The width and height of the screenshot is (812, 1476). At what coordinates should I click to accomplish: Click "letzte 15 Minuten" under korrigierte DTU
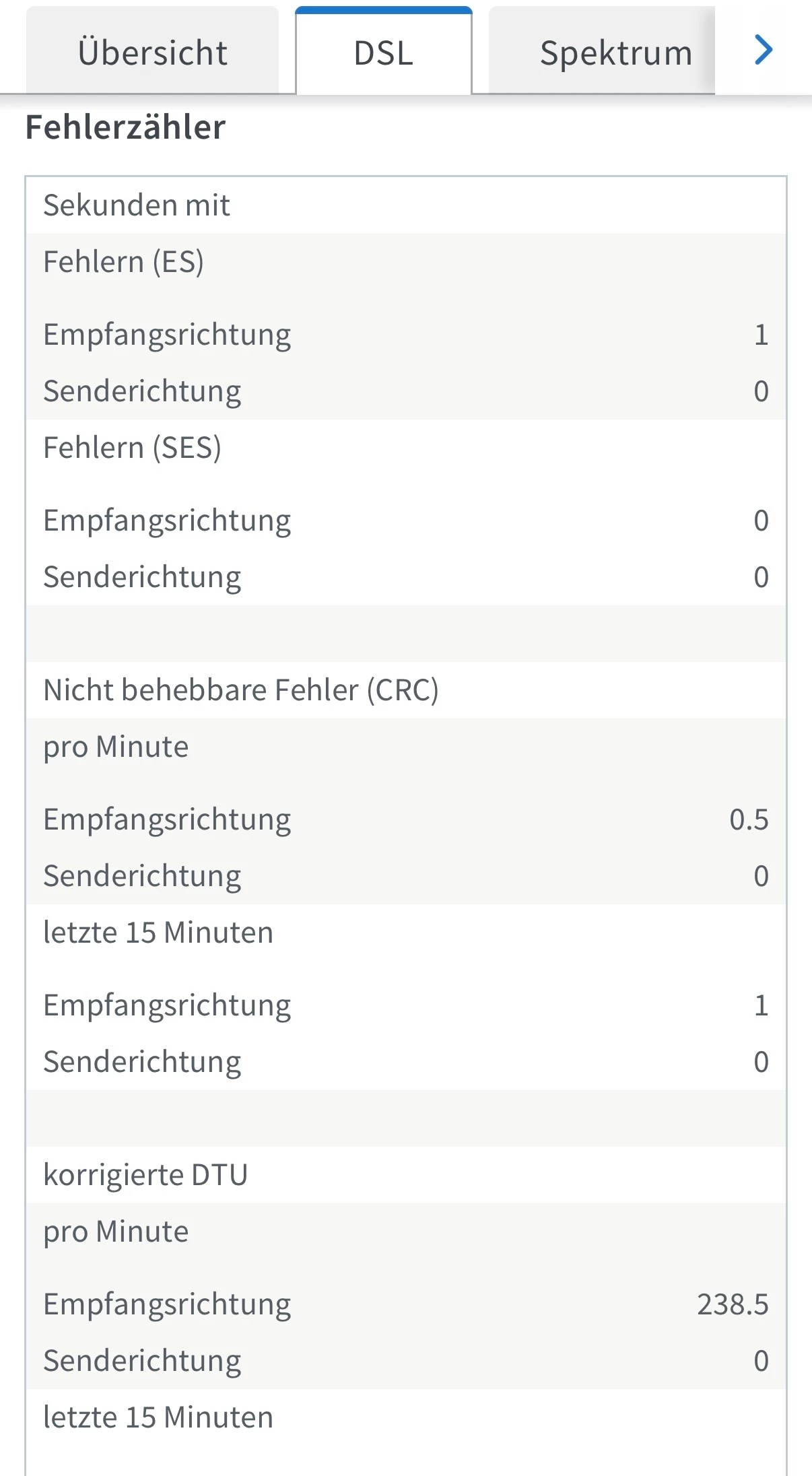point(158,1417)
